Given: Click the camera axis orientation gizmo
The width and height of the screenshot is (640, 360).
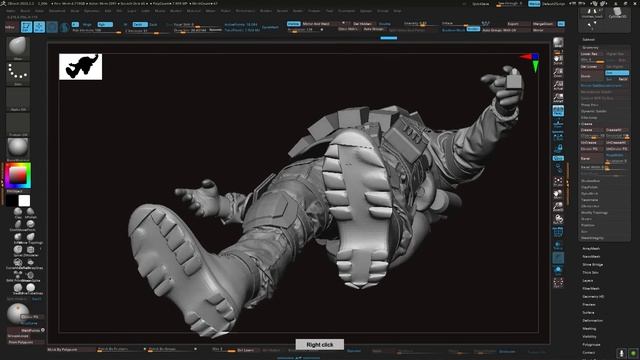Looking at the screenshot, I should coord(531,62).
